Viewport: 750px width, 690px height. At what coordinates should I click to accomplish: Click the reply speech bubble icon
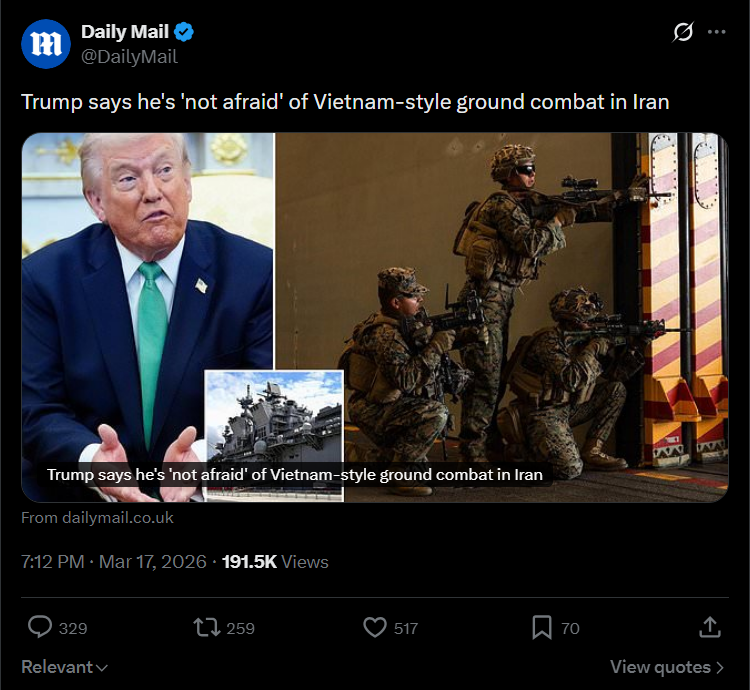coord(40,627)
